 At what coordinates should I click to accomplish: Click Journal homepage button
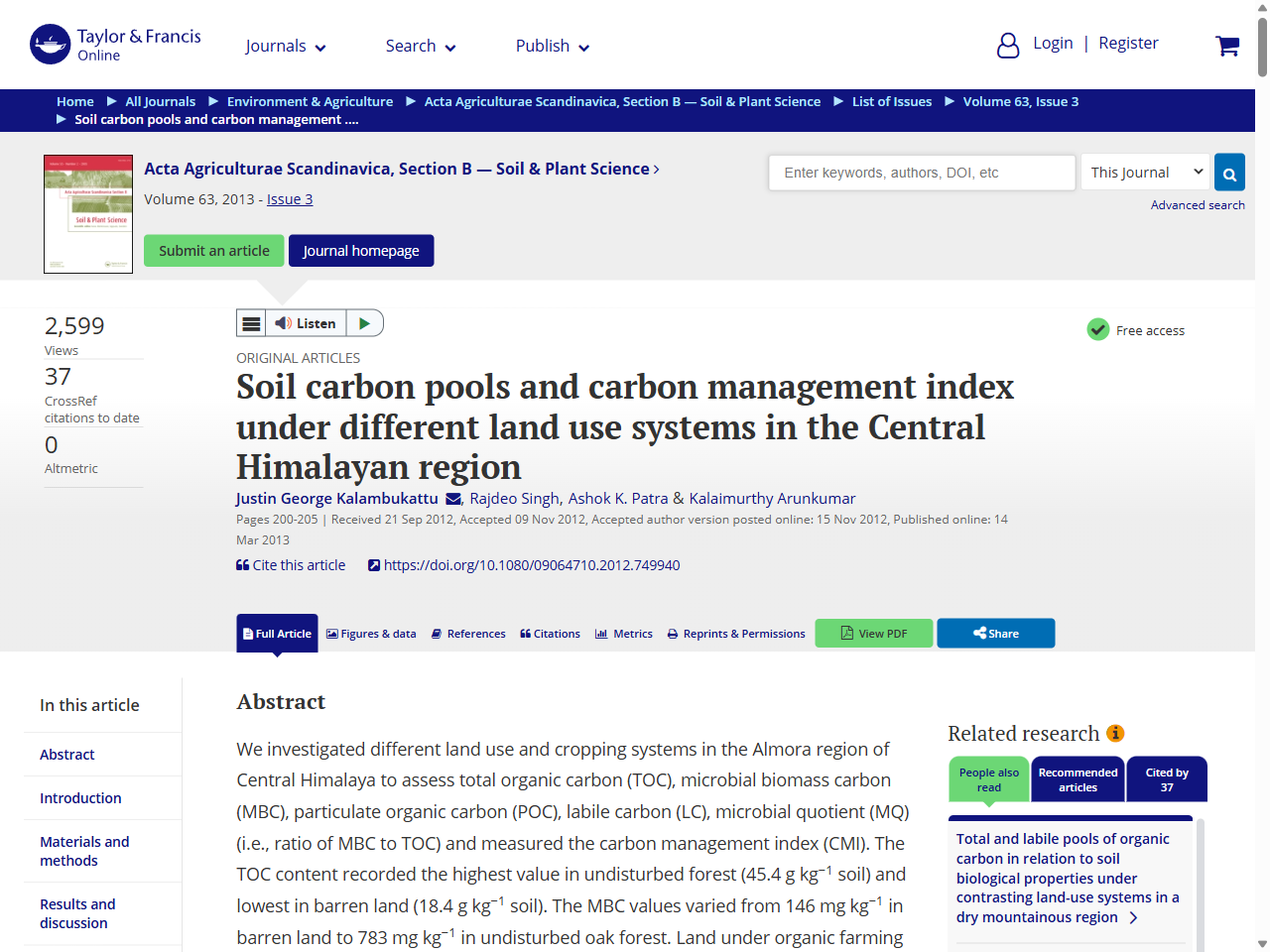pyautogui.click(x=361, y=250)
